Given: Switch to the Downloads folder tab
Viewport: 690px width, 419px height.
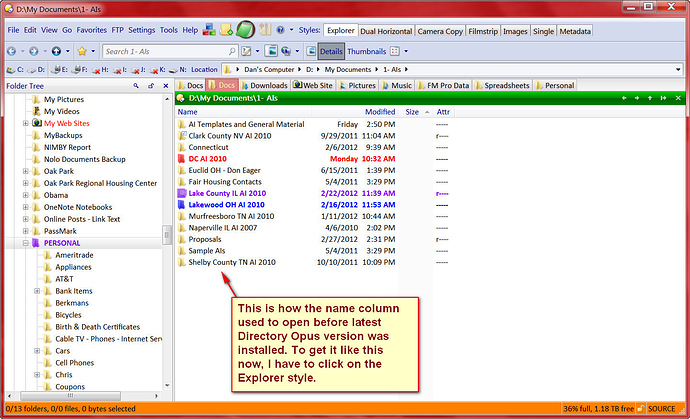Looking at the screenshot, I should 264,85.
